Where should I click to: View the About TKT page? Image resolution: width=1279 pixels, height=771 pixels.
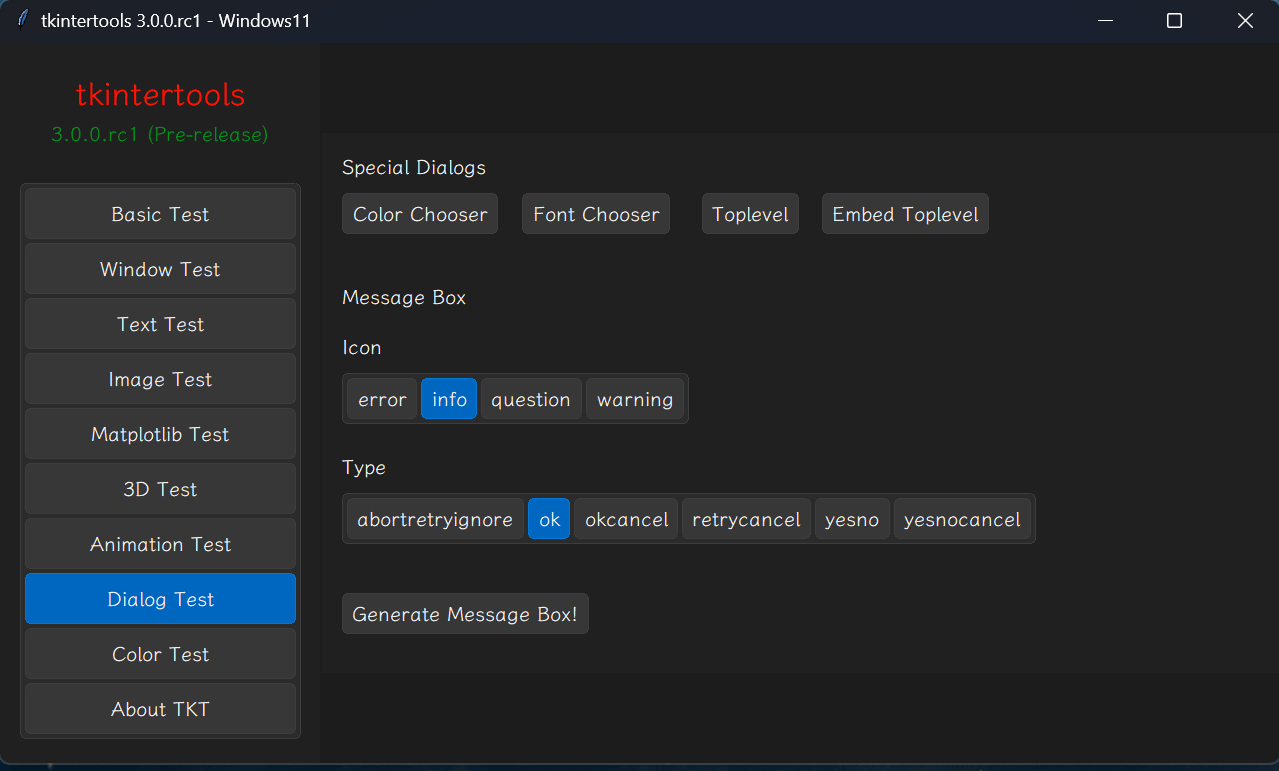point(159,708)
